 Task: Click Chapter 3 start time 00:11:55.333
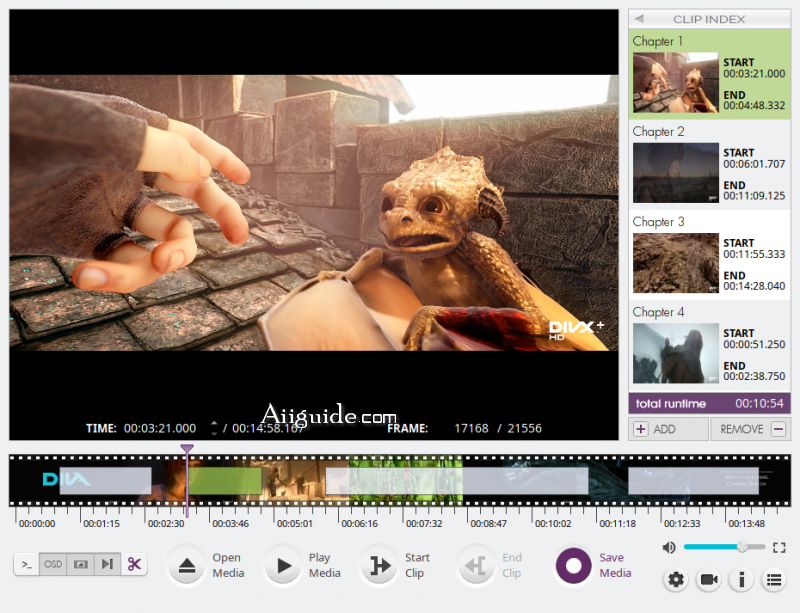pos(754,254)
